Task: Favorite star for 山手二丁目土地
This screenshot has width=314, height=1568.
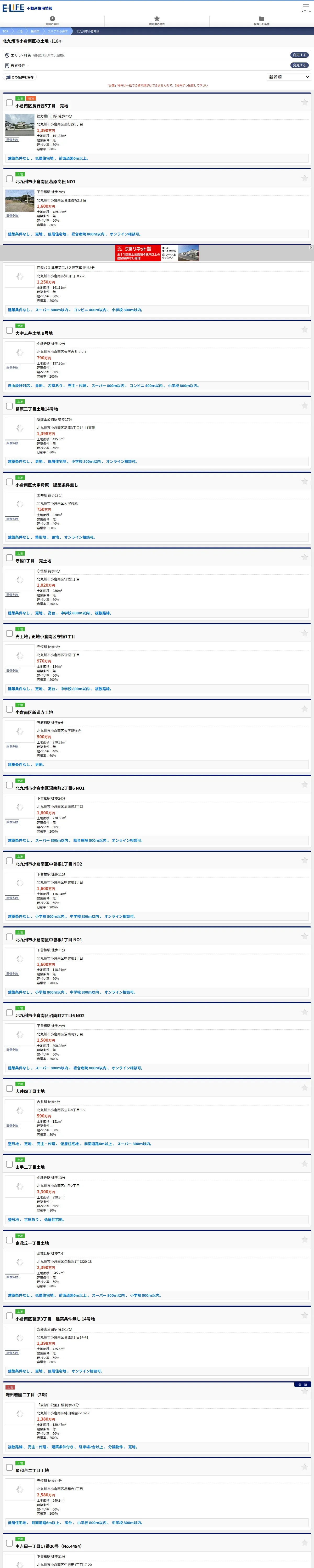Action: [304, 1163]
